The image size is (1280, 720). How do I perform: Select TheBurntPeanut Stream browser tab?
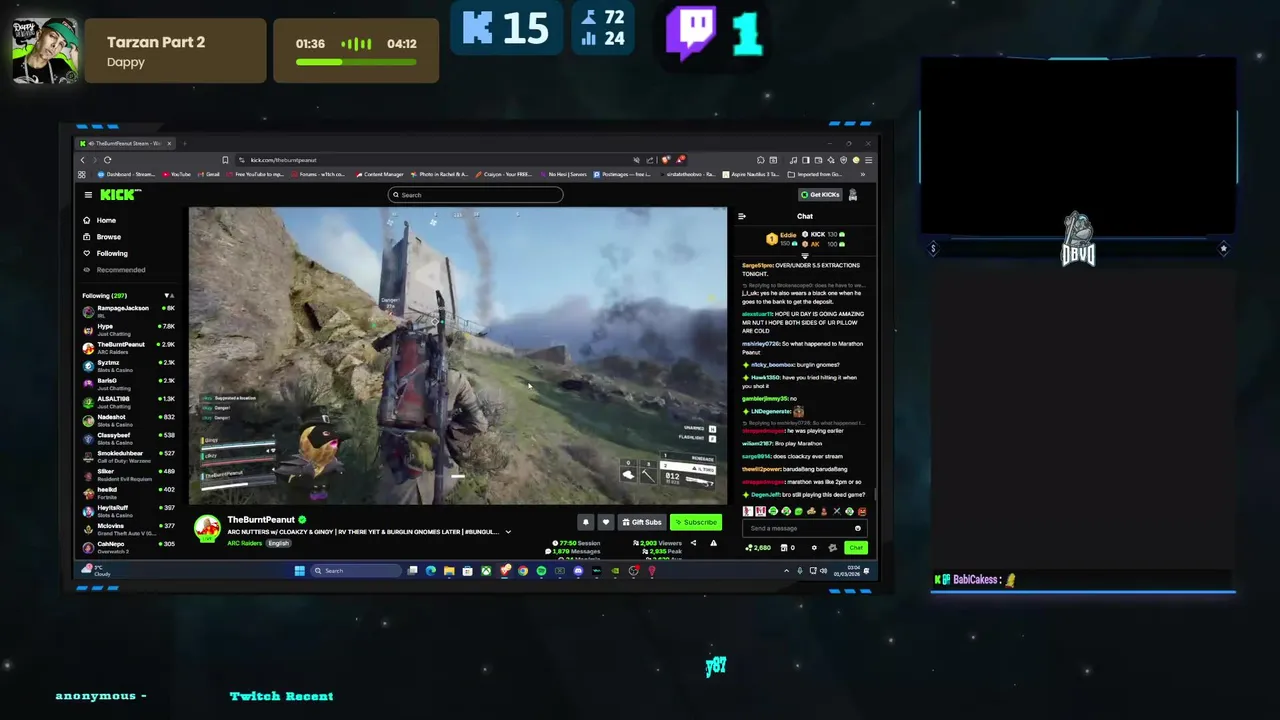coord(126,144)
